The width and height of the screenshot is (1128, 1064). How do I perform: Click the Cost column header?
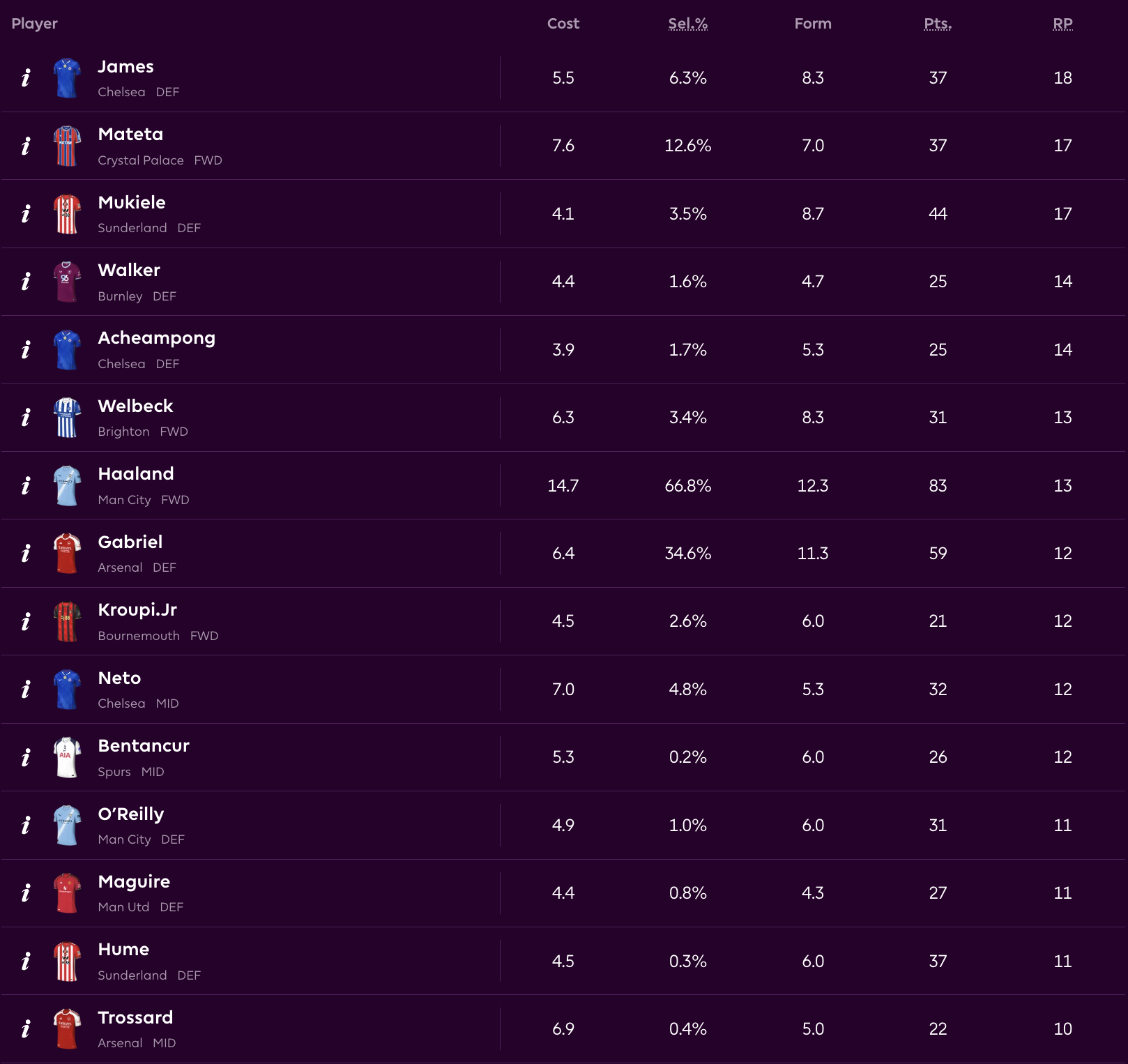pos(563,24)
